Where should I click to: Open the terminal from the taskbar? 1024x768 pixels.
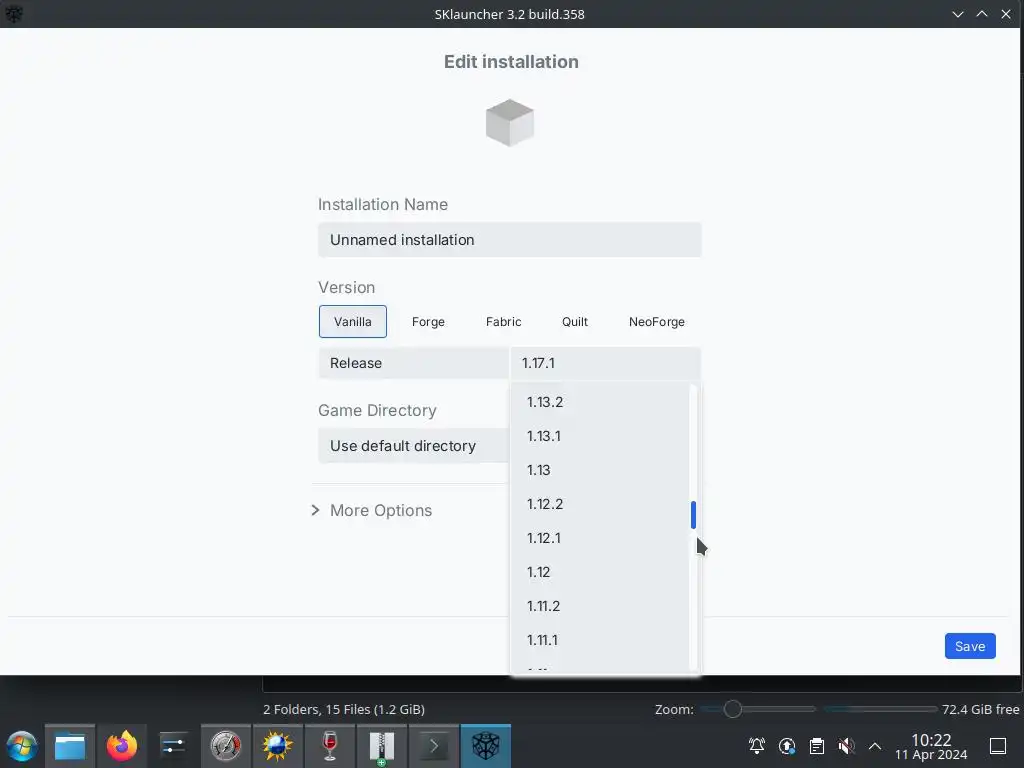pos(434,746)
